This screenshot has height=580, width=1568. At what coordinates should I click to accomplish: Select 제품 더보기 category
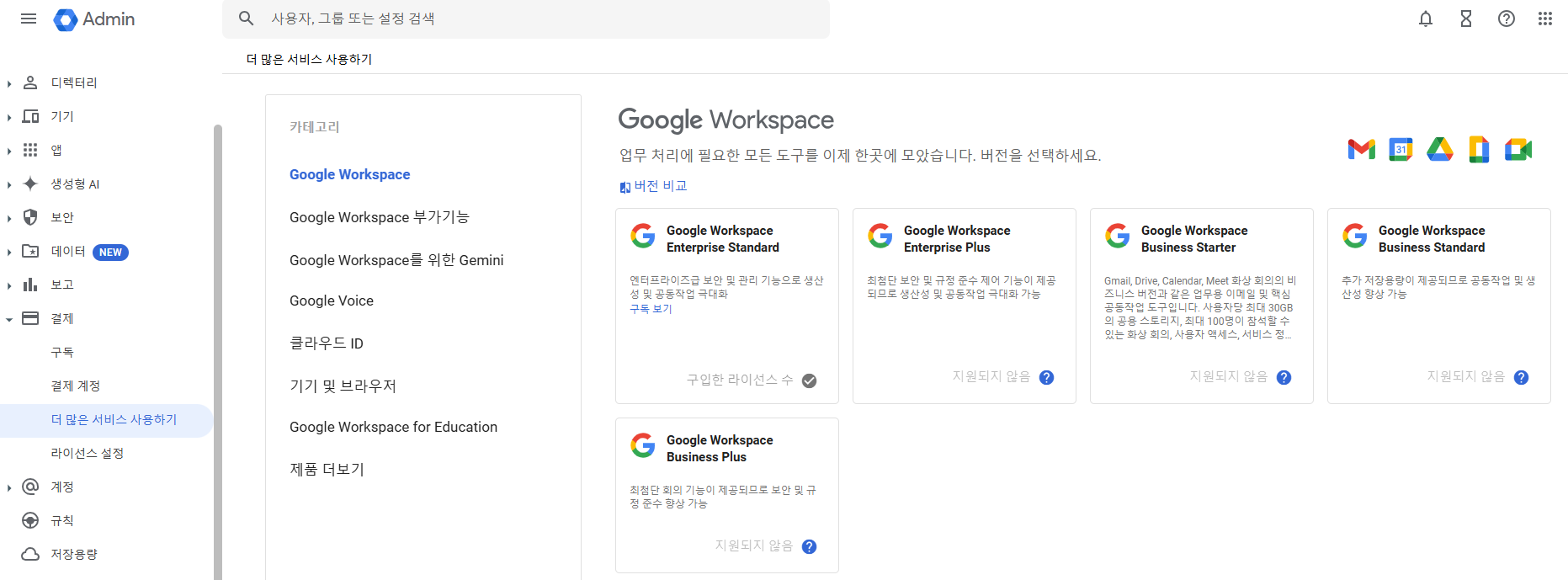327,469
